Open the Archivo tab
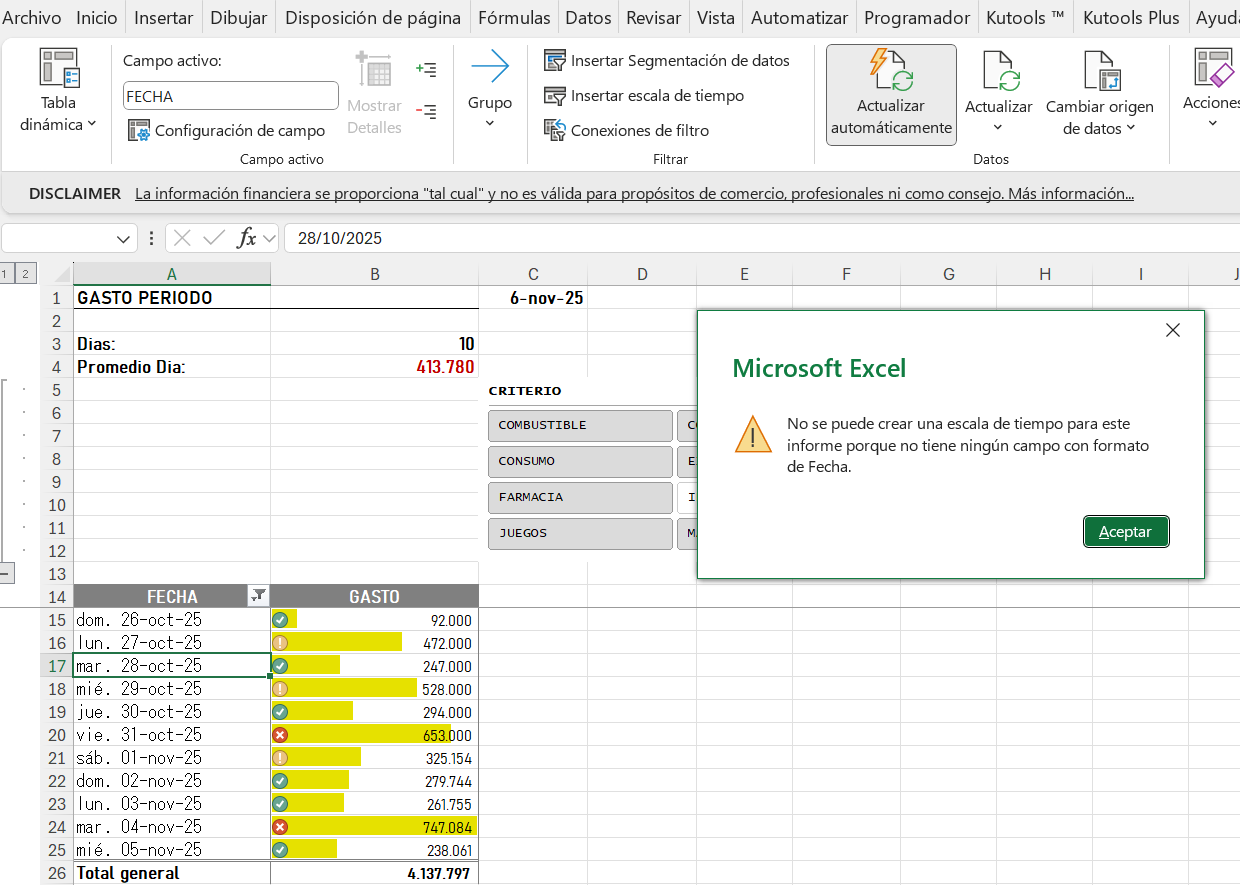The height and width of the screenshot is (885, 1240). tap(32, 18)
